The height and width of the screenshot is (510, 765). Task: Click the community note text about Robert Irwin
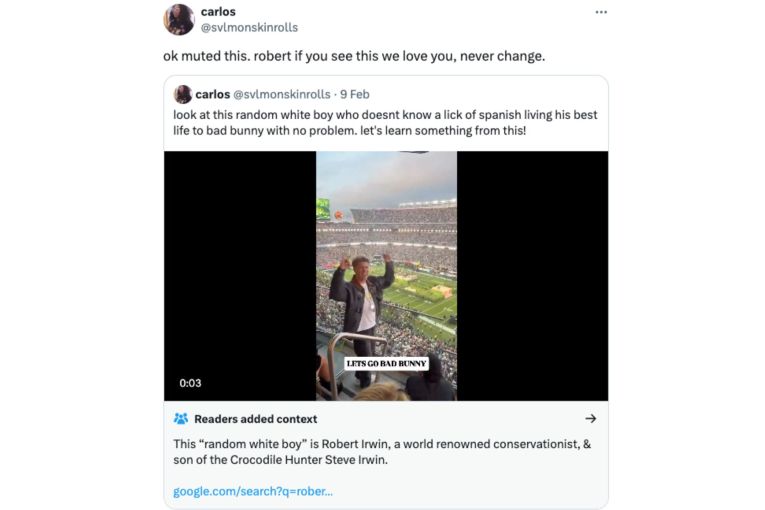click(380, 451)
